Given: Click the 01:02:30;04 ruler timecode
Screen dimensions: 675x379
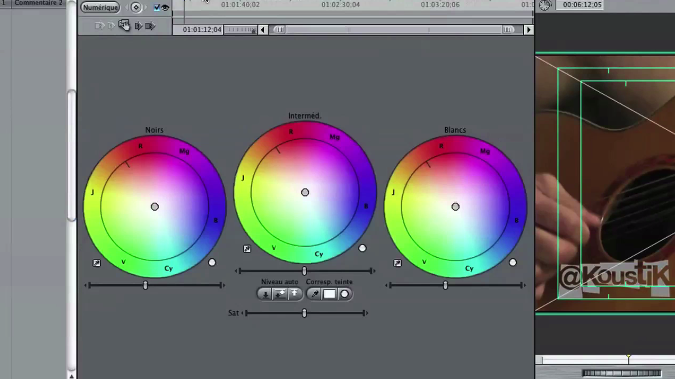Looking at the screenshot, I should point(341,5).
